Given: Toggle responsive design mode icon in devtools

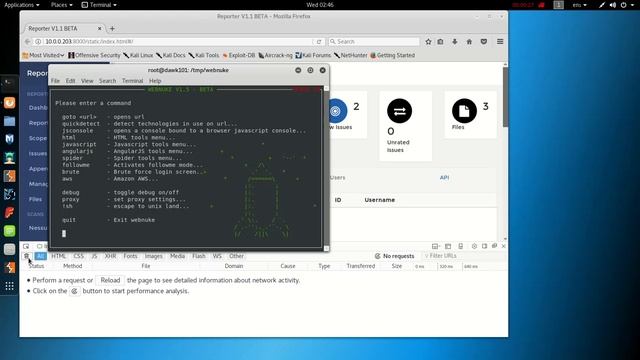Looking at the screenshot, I should click(460, 246).
